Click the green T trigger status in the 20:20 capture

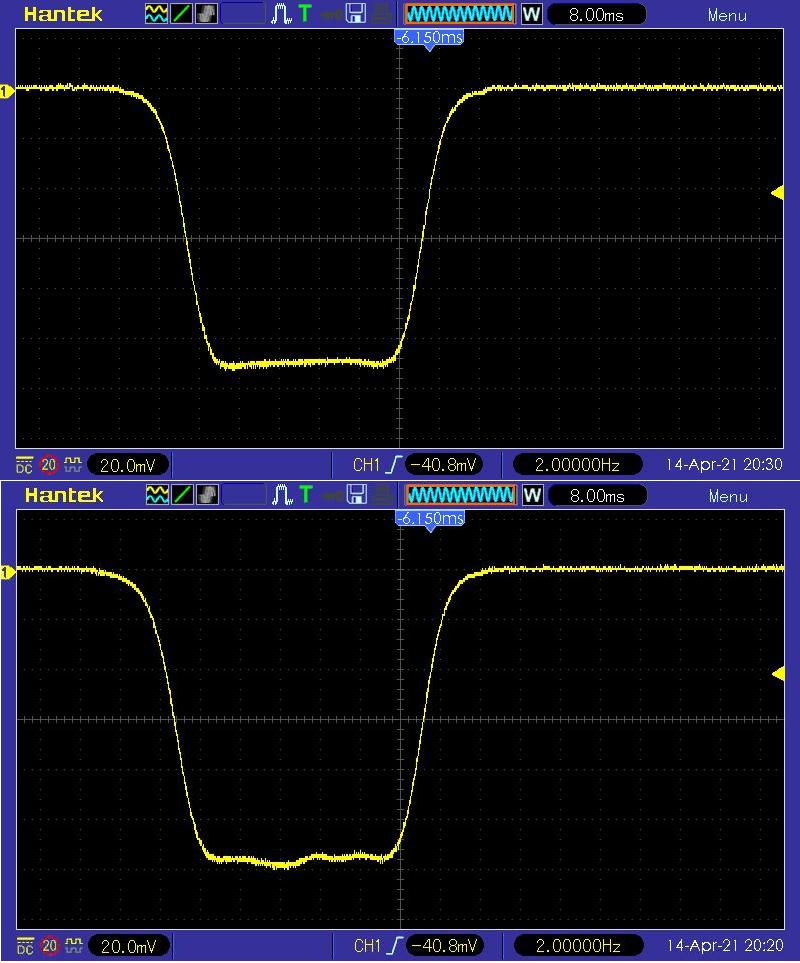tap(306, 494)
